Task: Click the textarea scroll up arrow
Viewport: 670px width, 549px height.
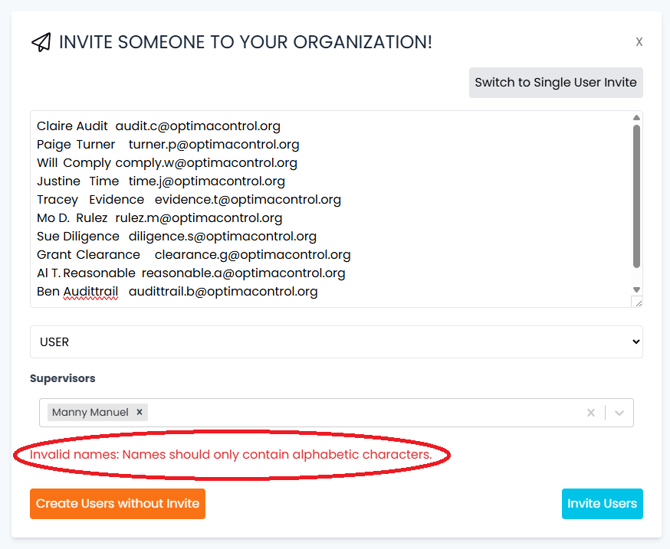Action: point(636,117)
